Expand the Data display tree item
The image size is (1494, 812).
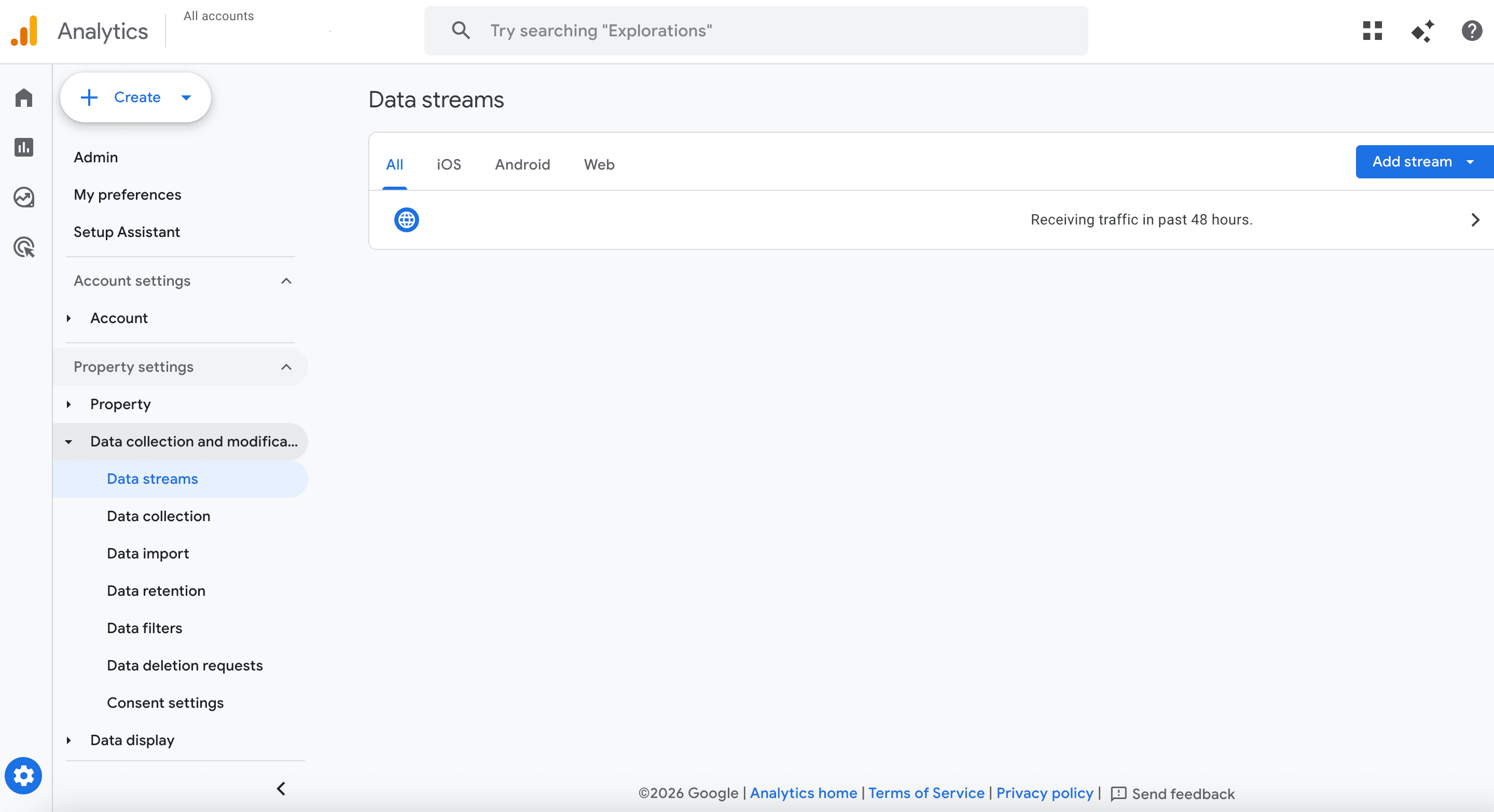pyautogui.click(x=68, y=740)
